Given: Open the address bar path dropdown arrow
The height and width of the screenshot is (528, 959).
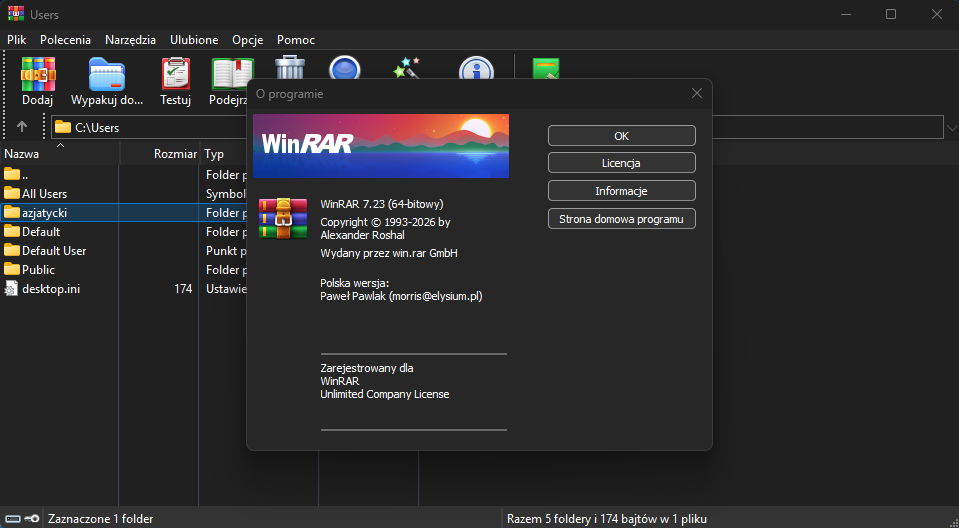Looking at the screenshot, I should click(x=952, y=128).
